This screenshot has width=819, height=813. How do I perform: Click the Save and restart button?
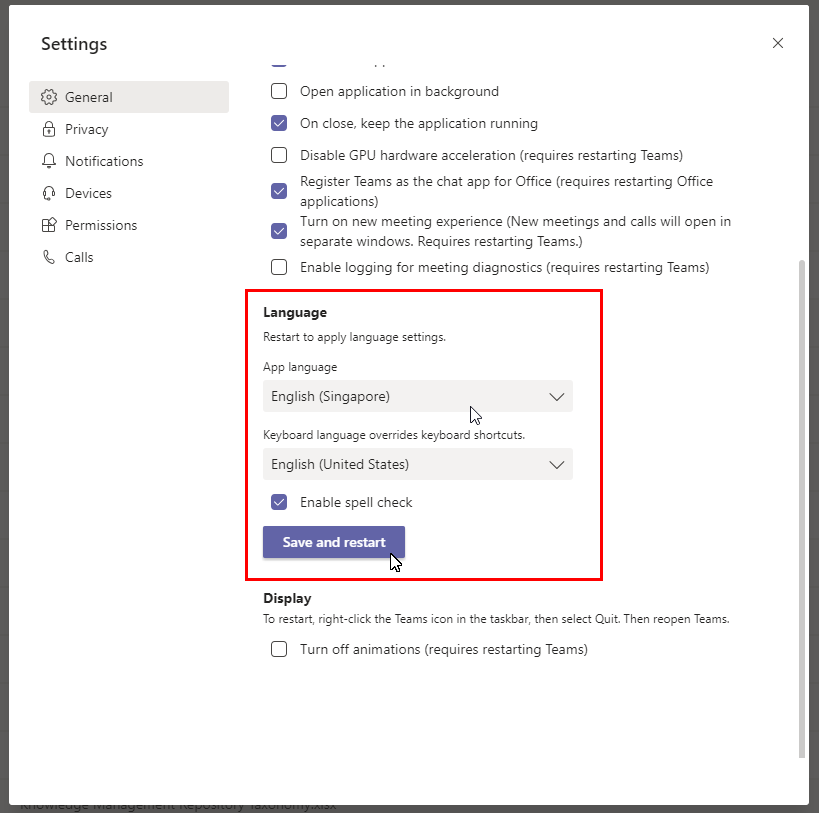[x=334, y=542]
